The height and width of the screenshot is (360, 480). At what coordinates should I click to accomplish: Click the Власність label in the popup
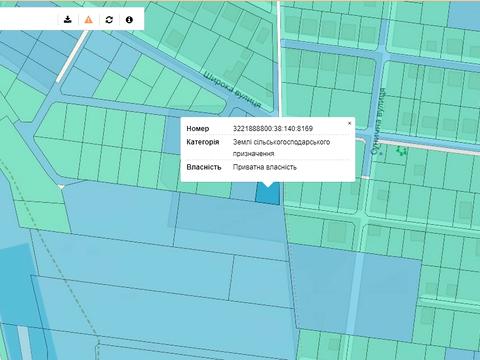(x=204, y=167)
